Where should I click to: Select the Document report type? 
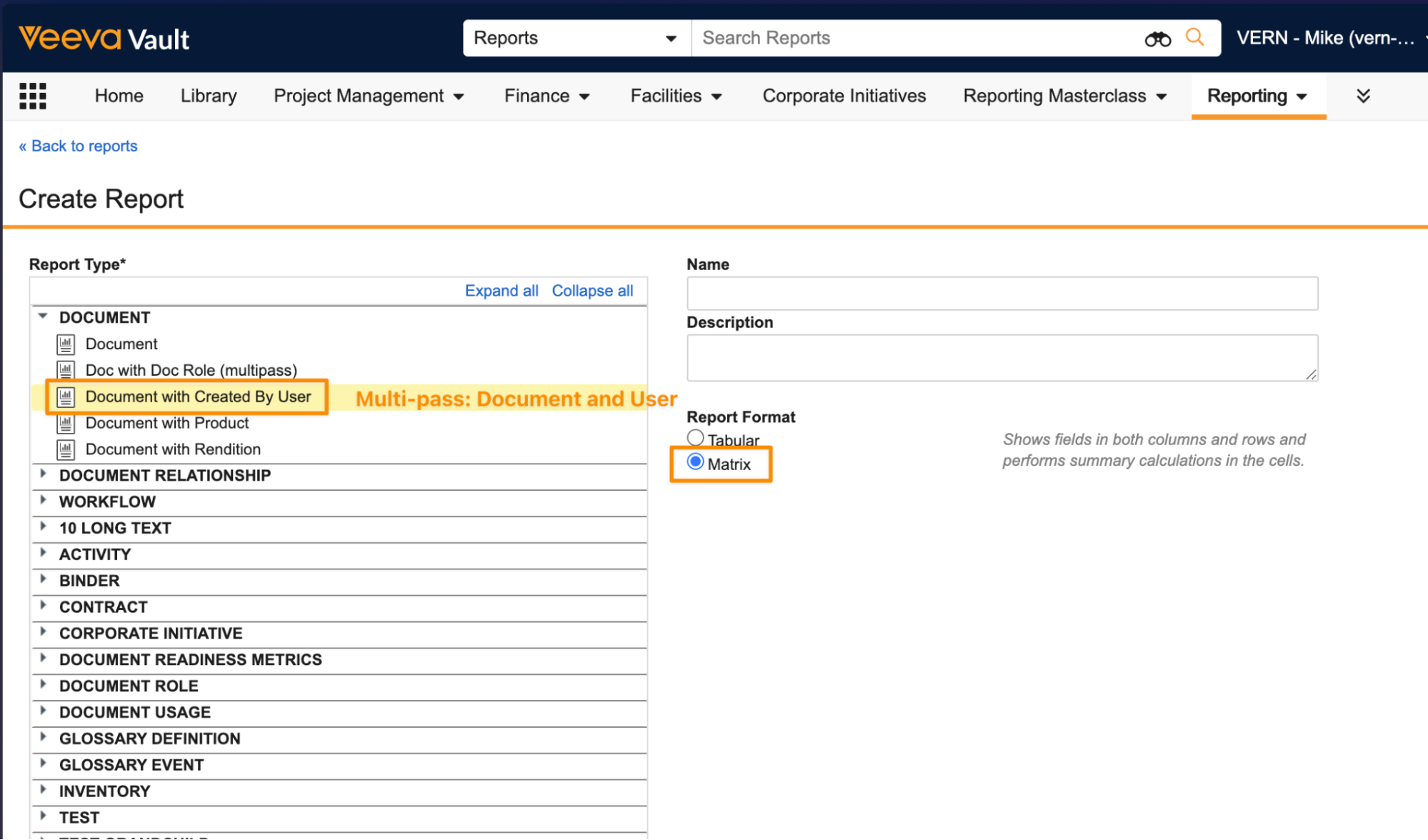tap(121, 344)
